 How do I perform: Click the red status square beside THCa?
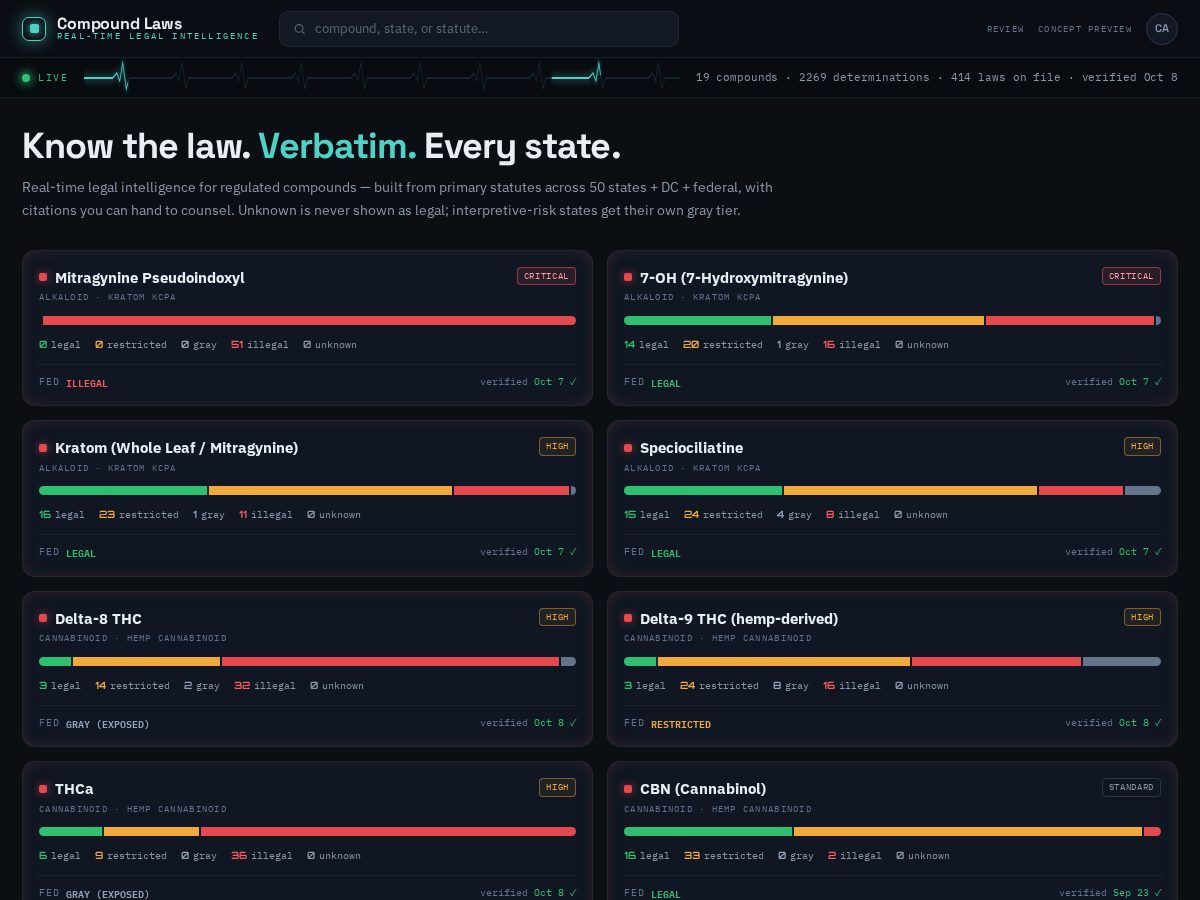[x=43, y=789]
